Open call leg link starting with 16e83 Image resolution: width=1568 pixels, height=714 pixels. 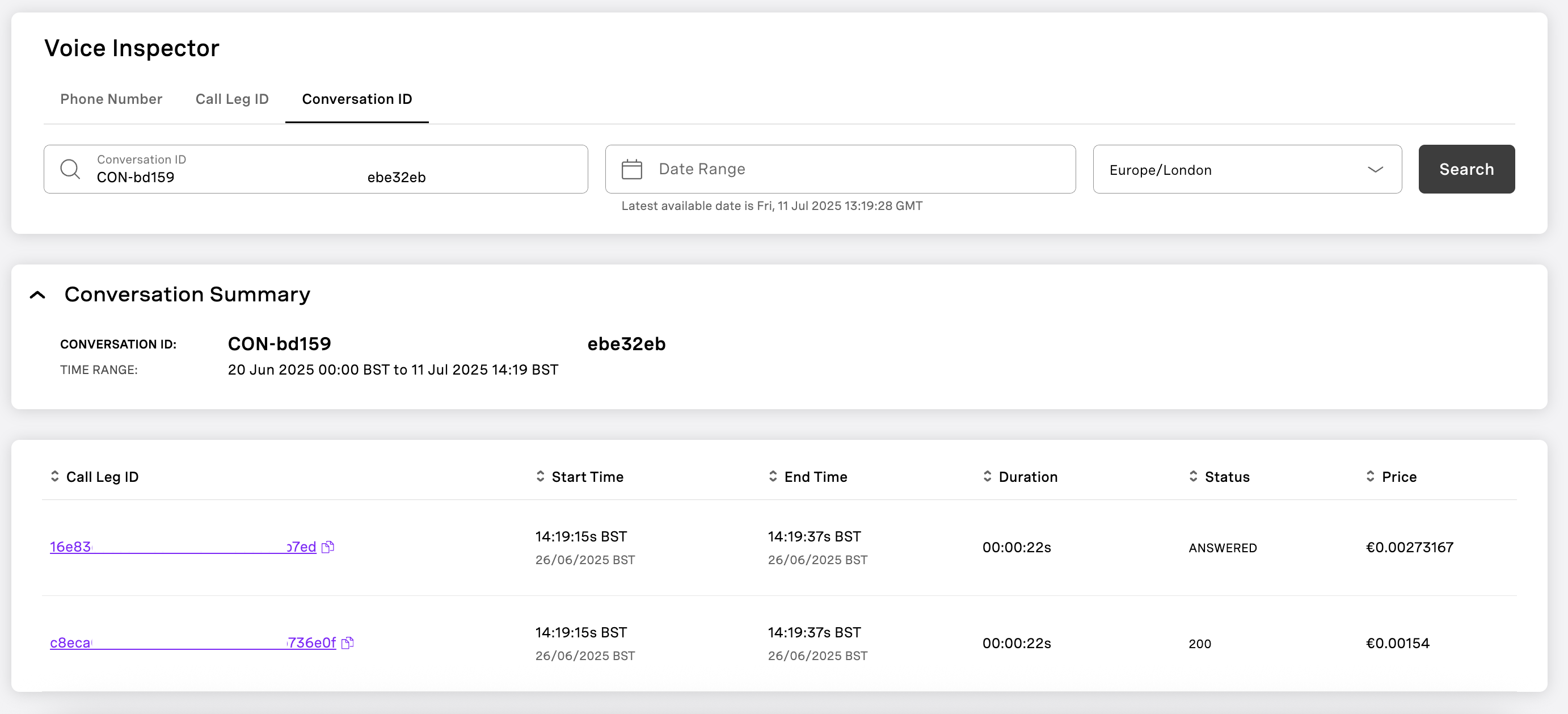tap(70, 547)
